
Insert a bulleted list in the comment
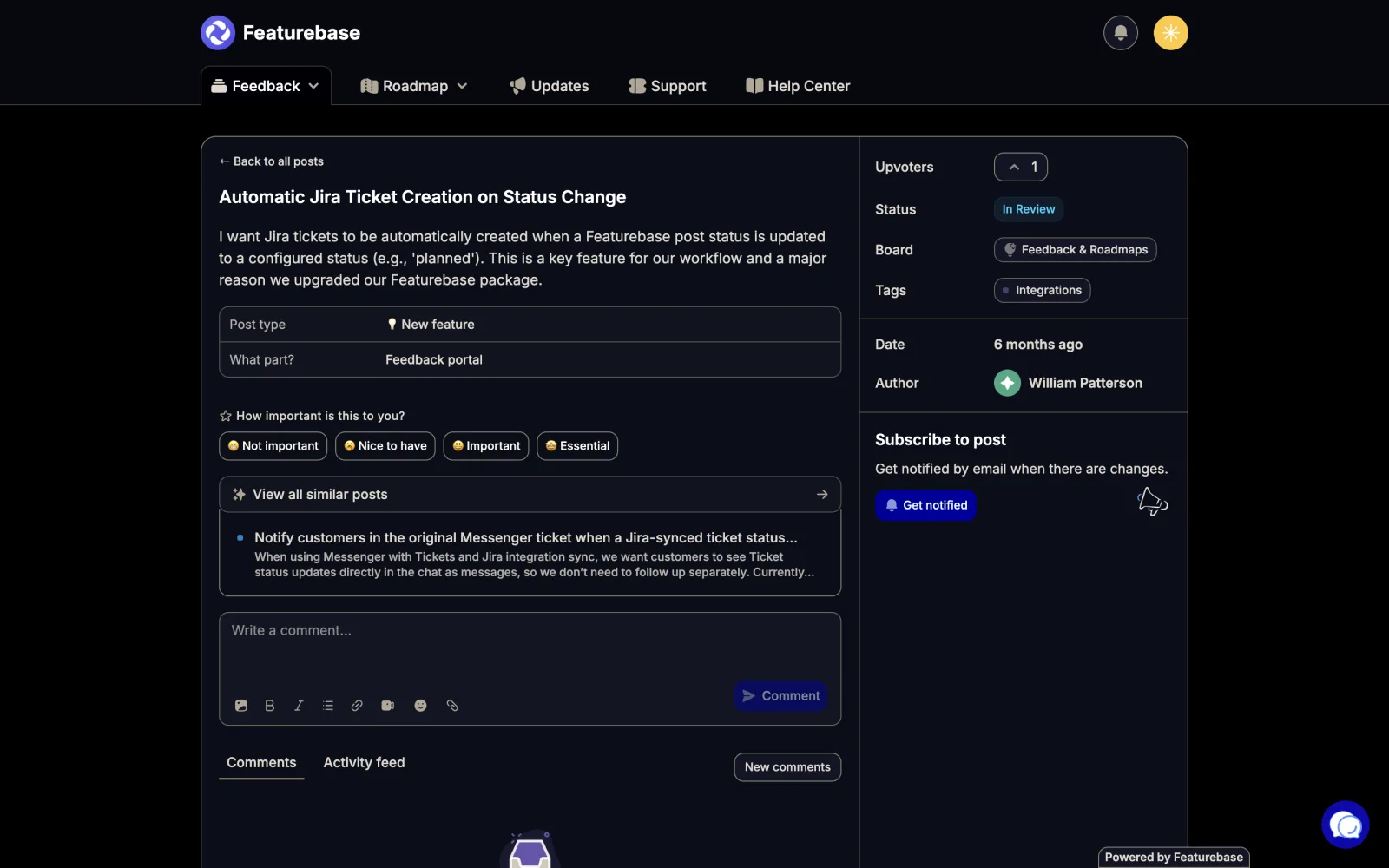pos(328,706)
